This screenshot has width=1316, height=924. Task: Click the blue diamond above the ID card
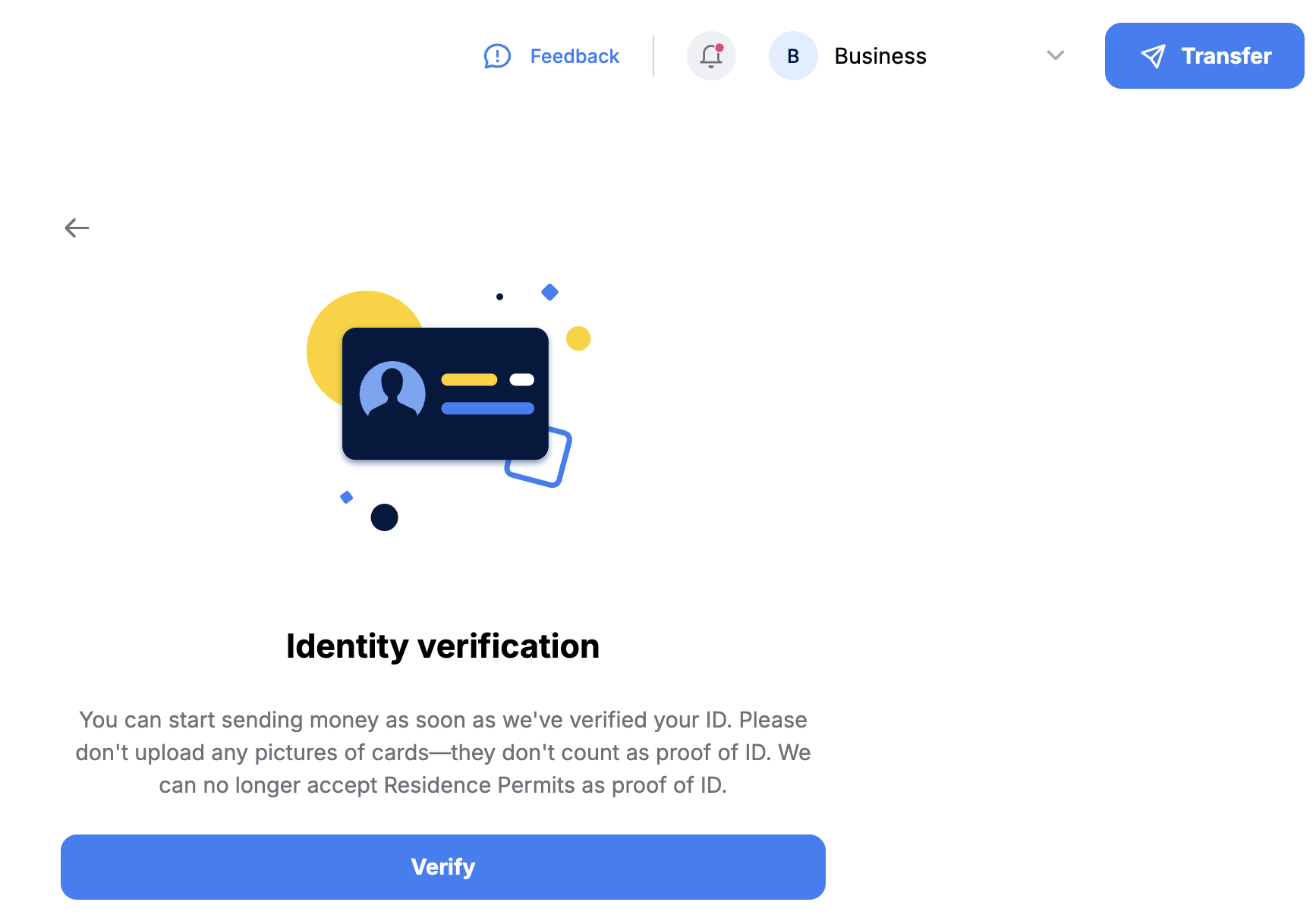549,292
